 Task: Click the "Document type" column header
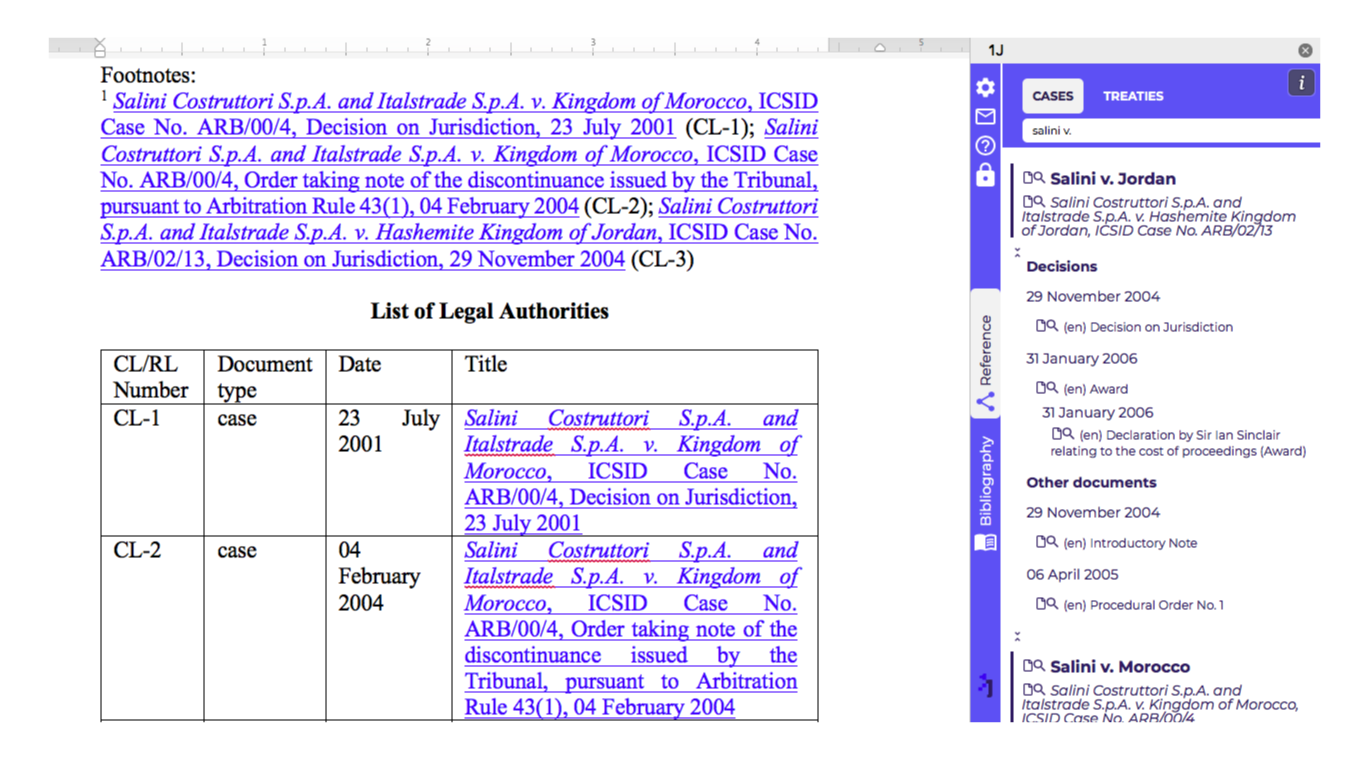click(265, 377)
